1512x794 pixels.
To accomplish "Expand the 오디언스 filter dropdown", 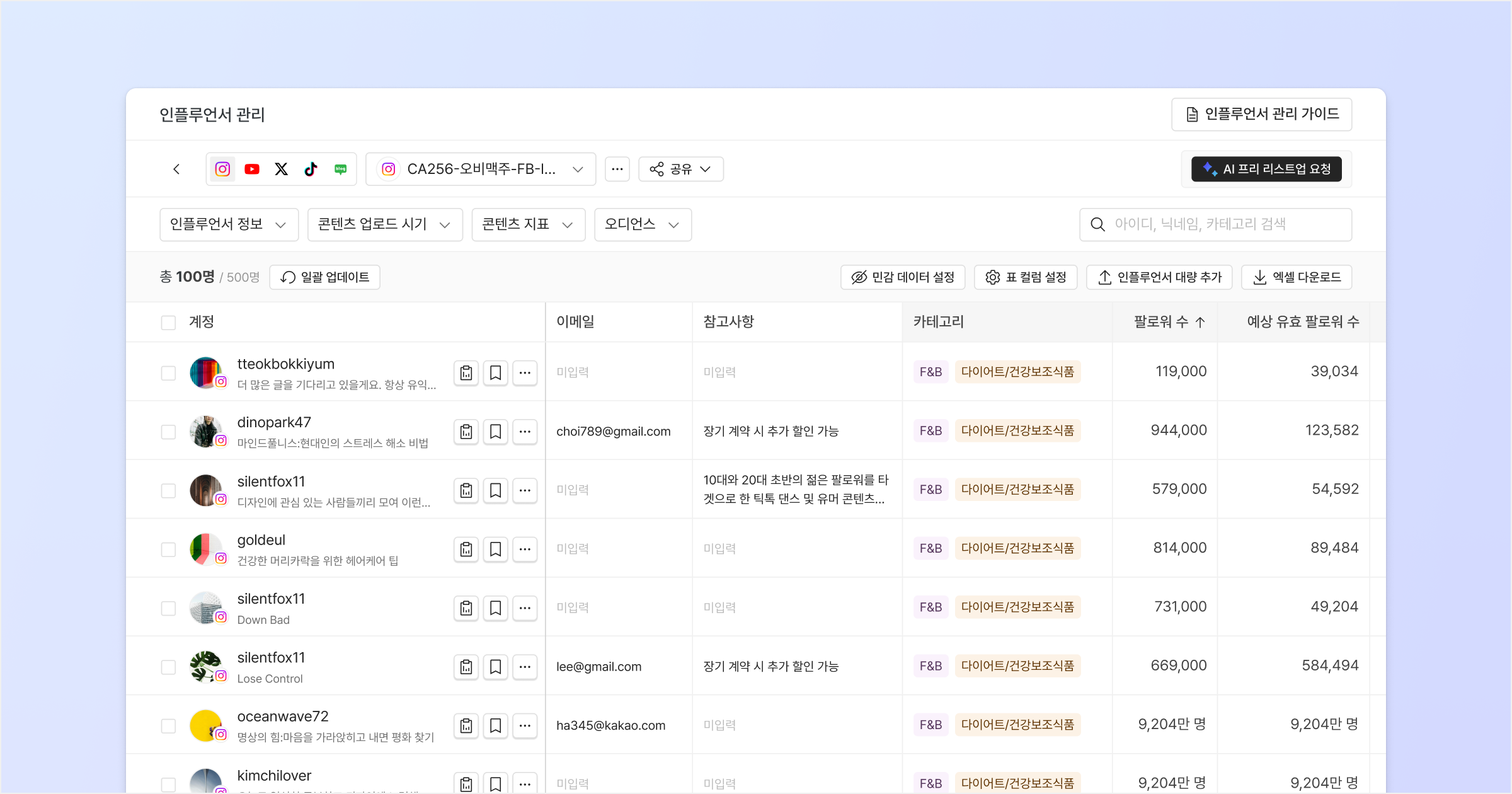I will [643, 224].
